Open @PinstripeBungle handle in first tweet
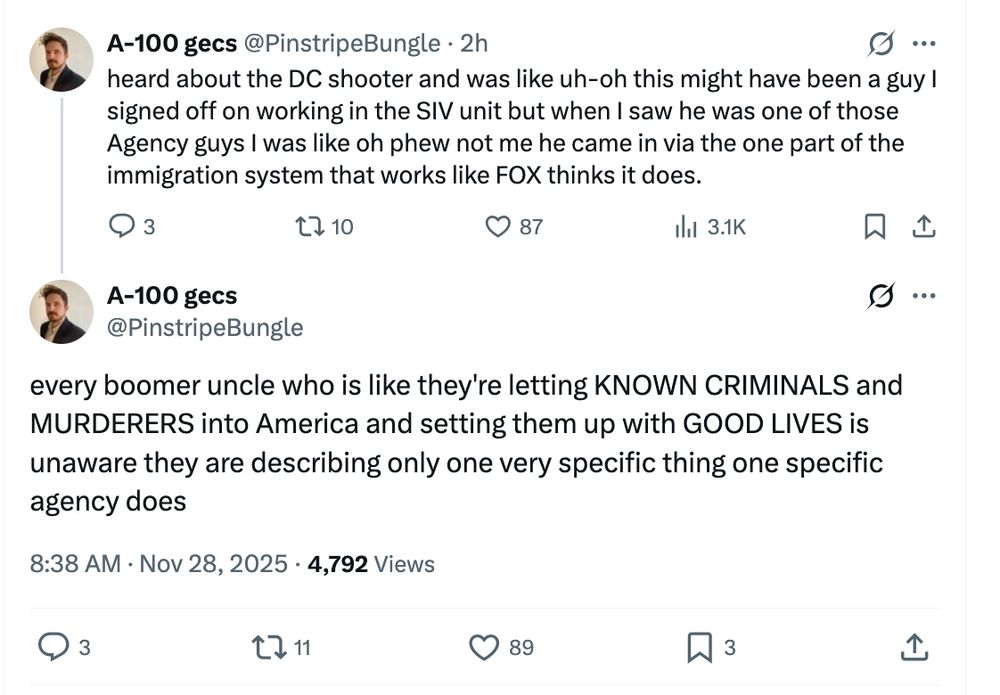This screenshot has height=695, width=1000. tap(342, 43)
